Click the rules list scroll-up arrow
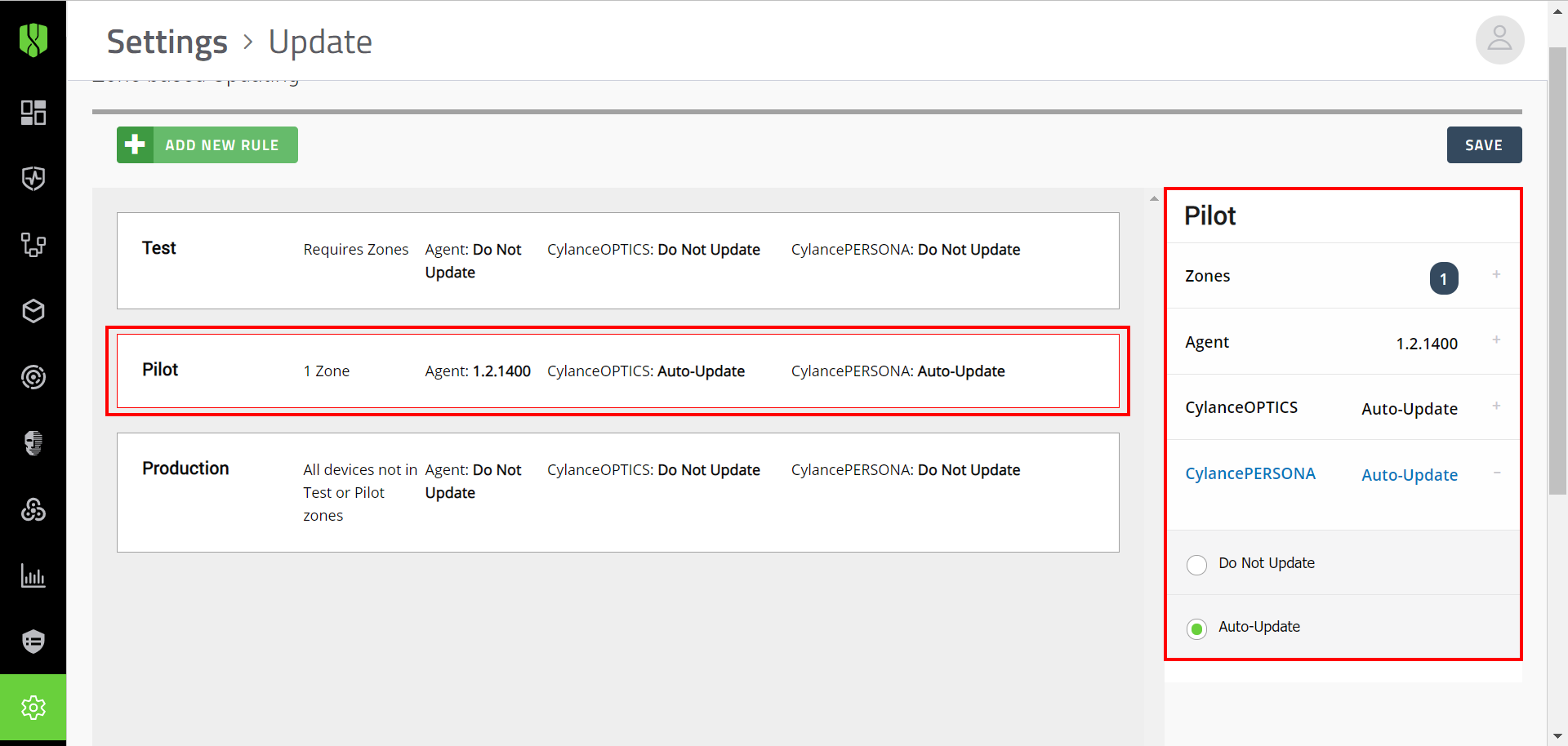 (x=1154, y=198)
